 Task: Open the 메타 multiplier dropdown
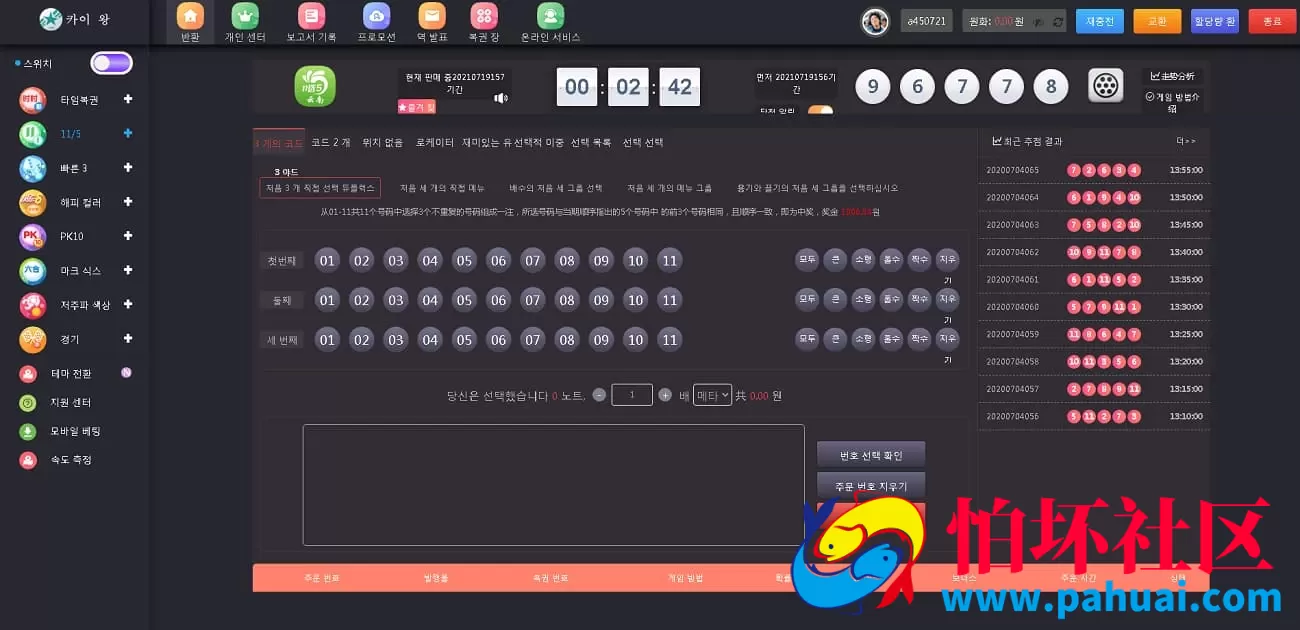713,394
